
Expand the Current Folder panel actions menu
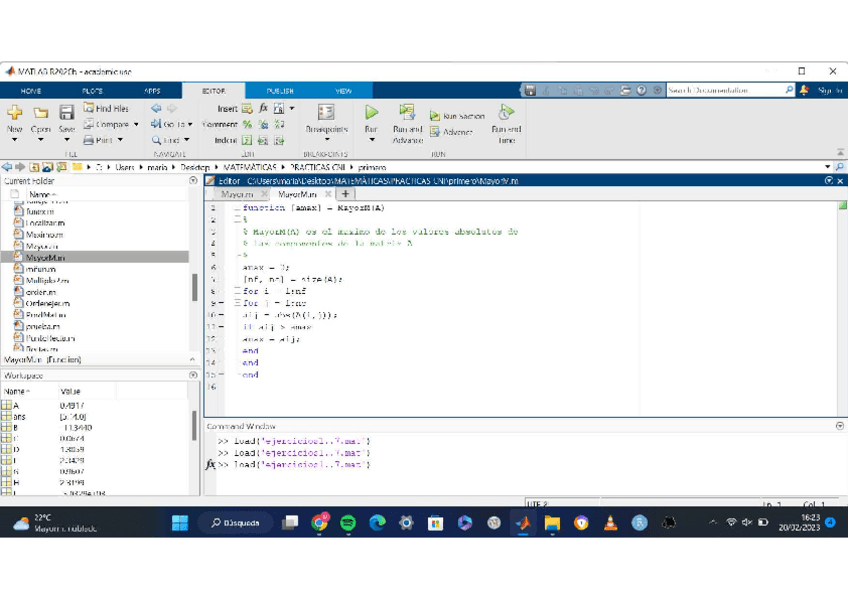click(x=193, y=181)
